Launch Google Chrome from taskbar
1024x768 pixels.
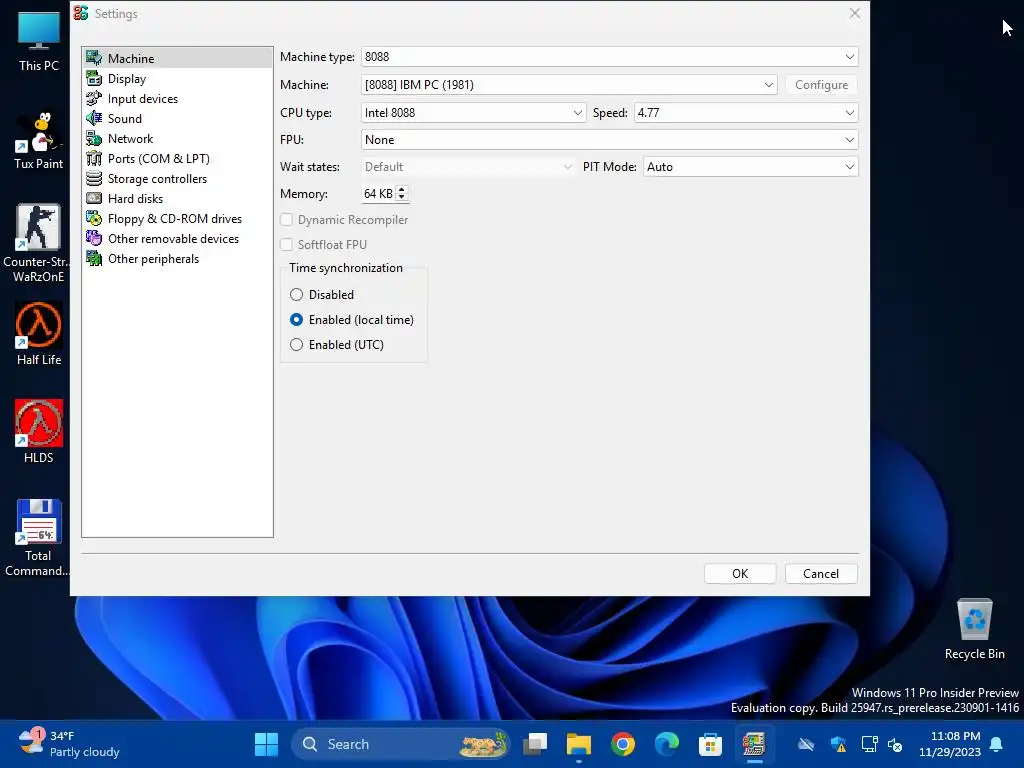pos(623,744)
